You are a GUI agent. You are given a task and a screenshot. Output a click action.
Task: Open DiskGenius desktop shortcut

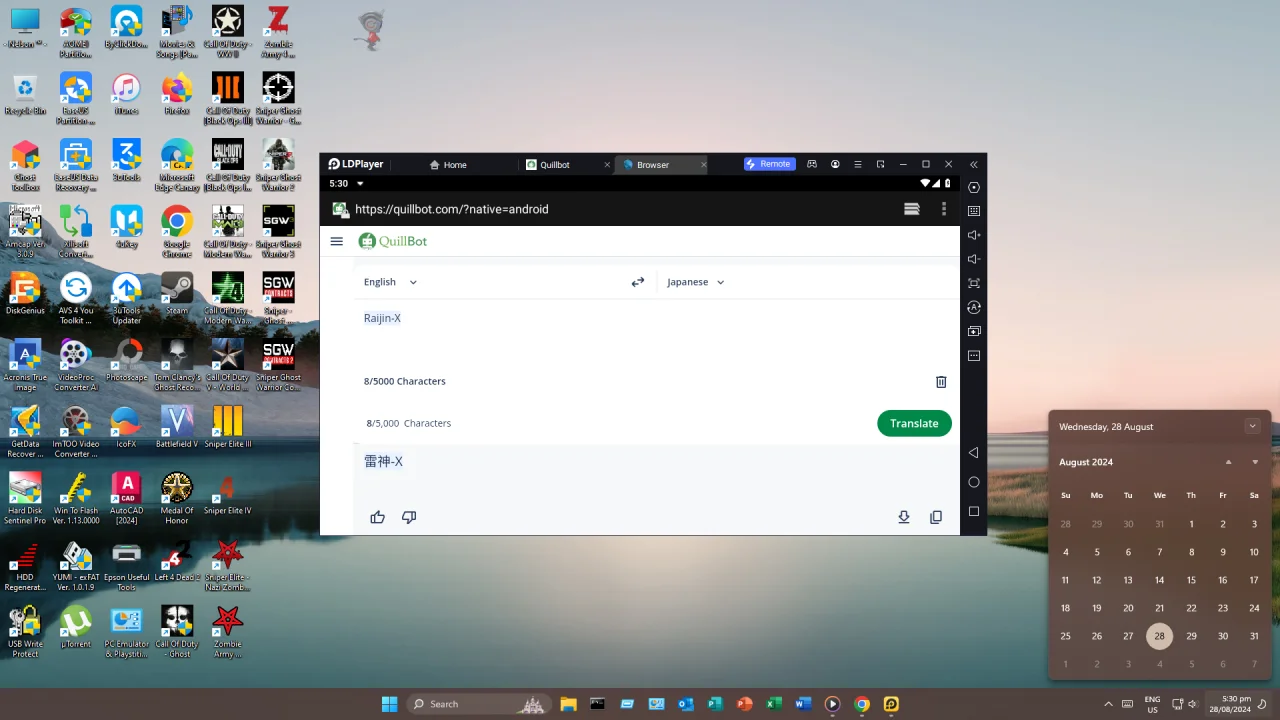click(25, 294)
